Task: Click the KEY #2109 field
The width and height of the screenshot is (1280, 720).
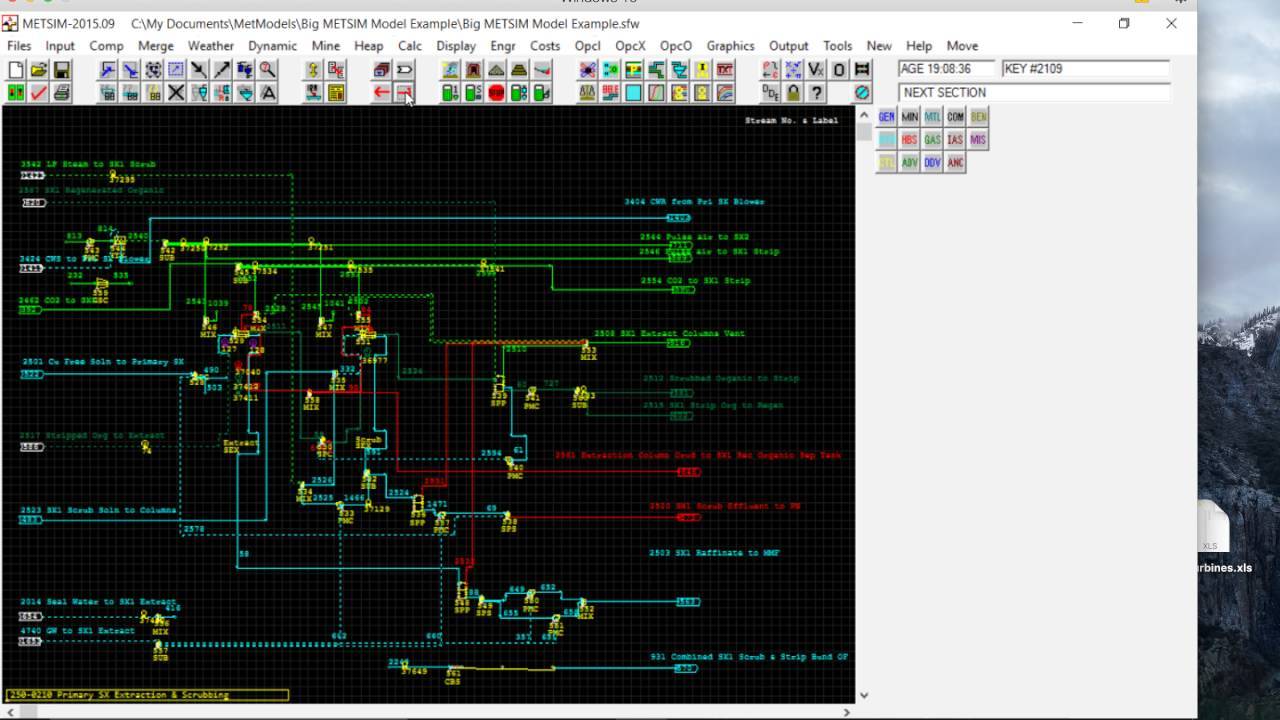Action: [x=1085, y=69]
